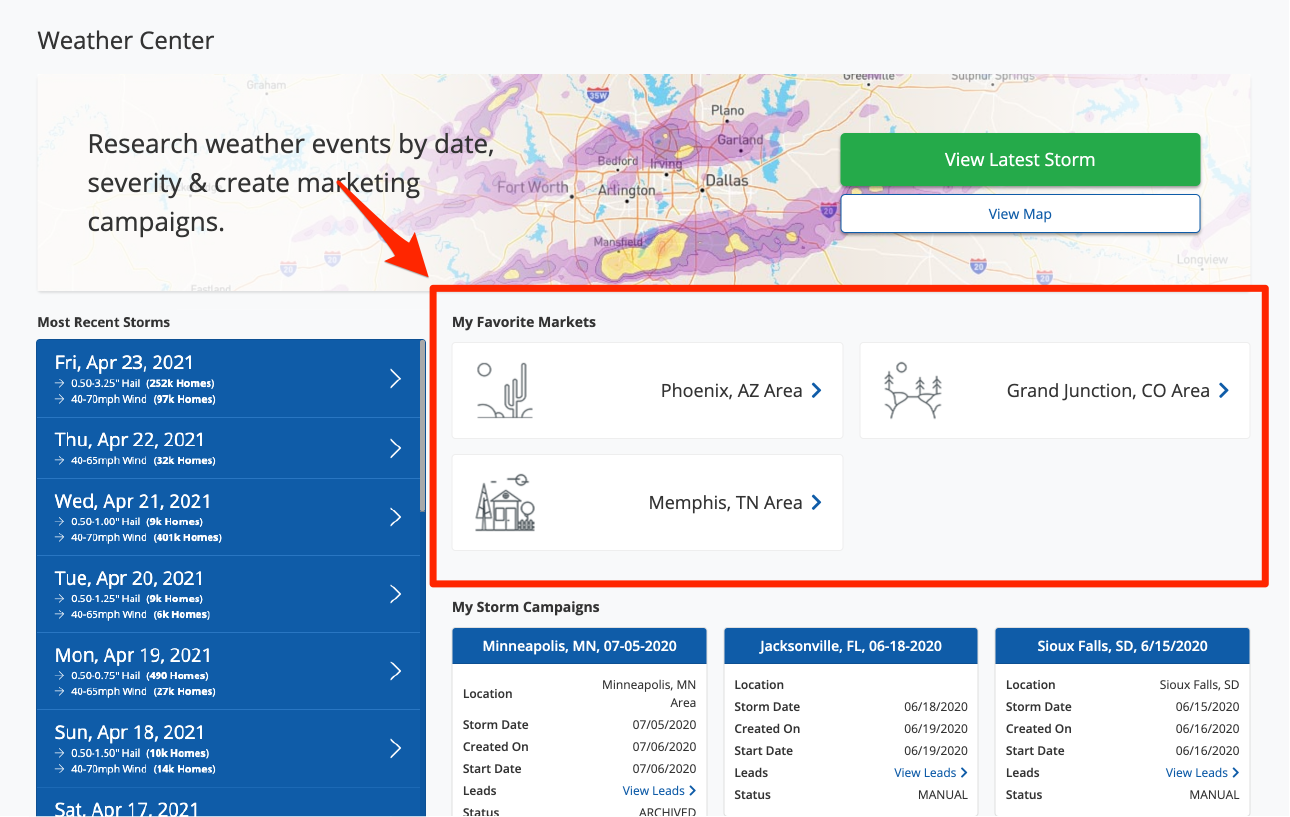Open View Leads for Jacksonville campaign
The height and width of the screenshot is (817, 1290).
[x=930, y=773]
